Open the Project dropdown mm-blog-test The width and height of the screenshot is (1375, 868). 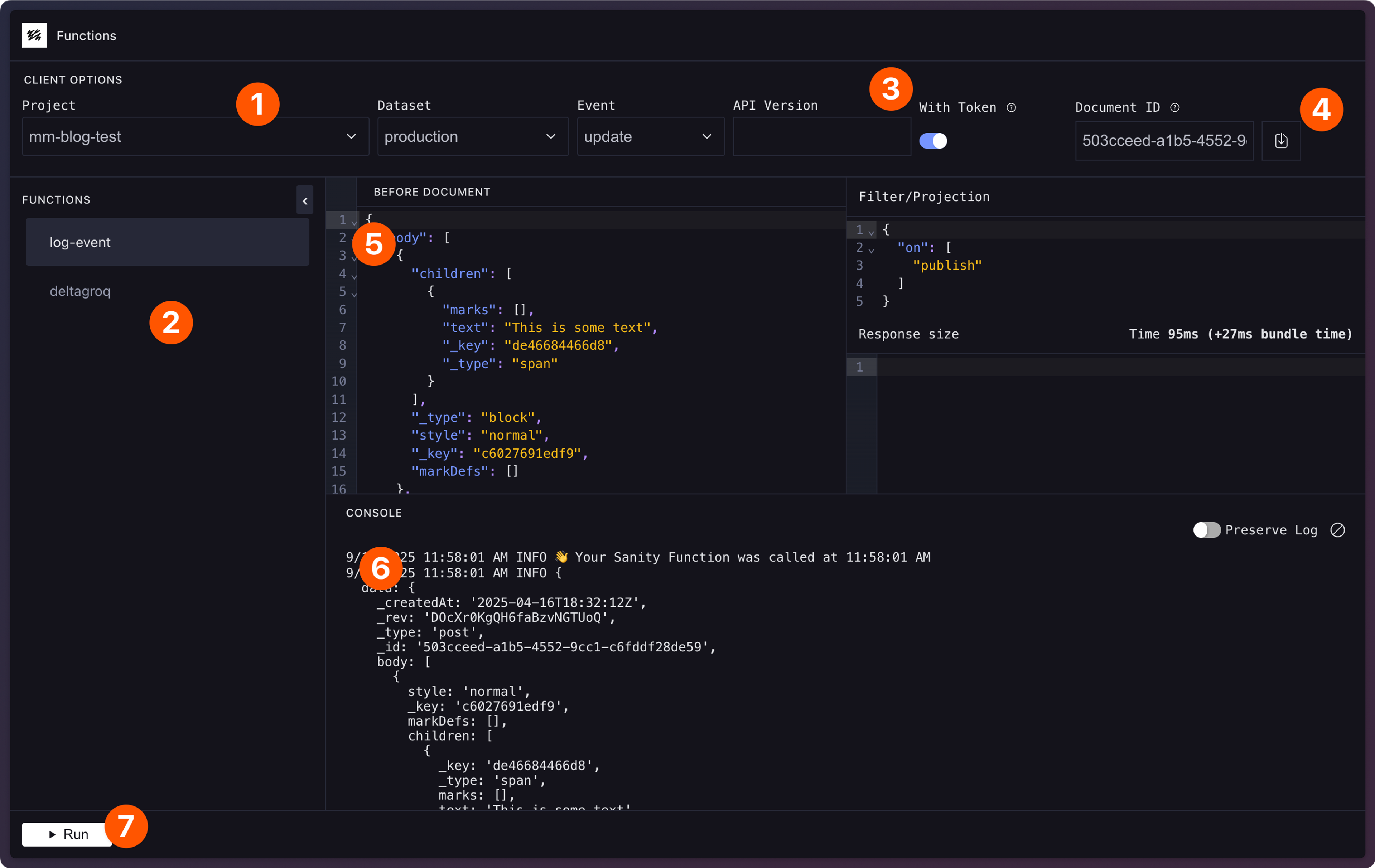195,137
